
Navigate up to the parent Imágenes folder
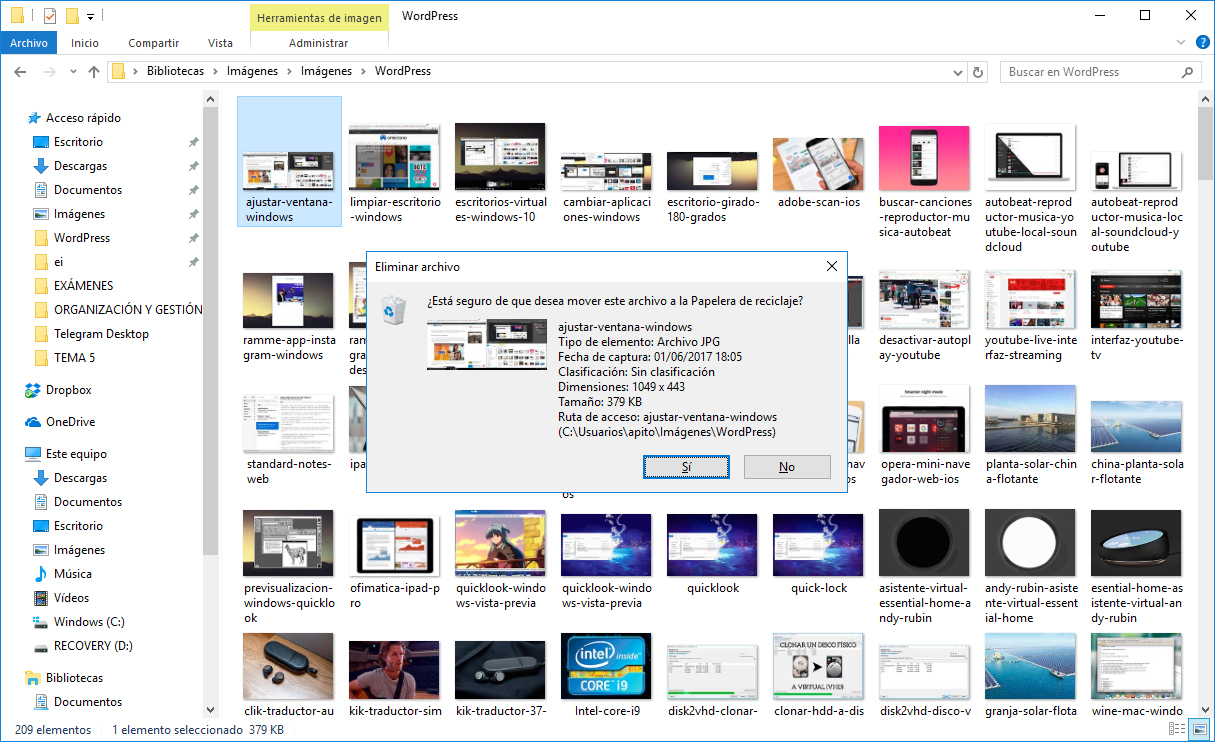coord(93,71)
